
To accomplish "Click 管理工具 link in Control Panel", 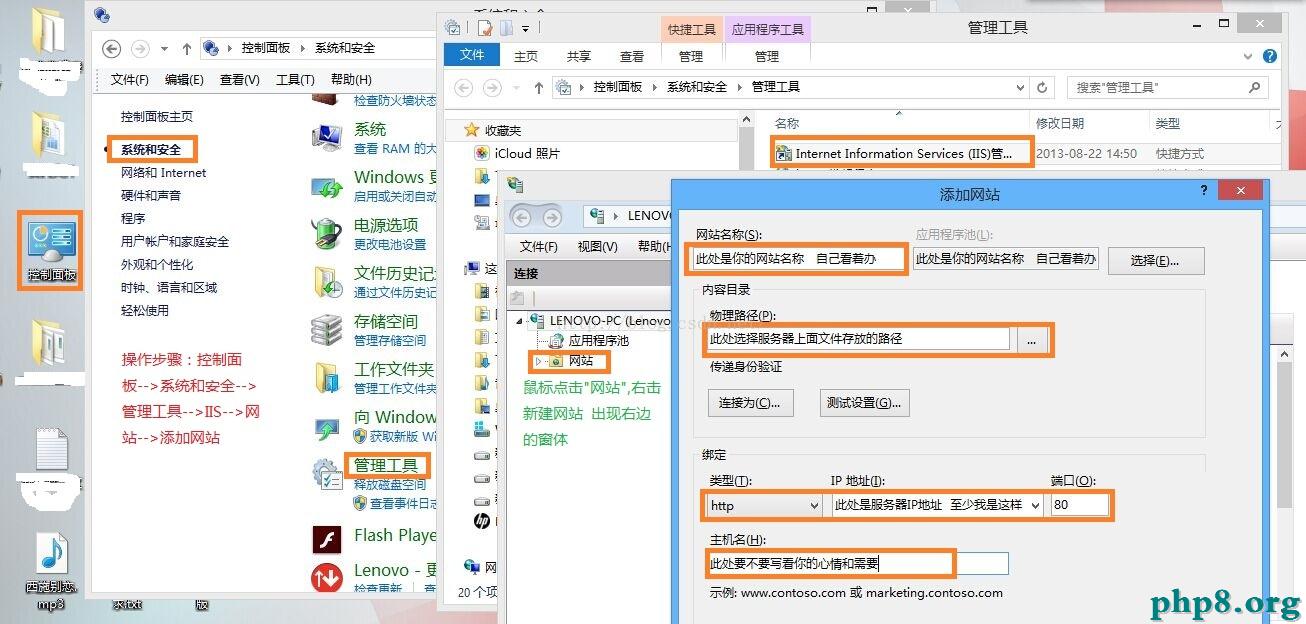I will pos(386,465).
